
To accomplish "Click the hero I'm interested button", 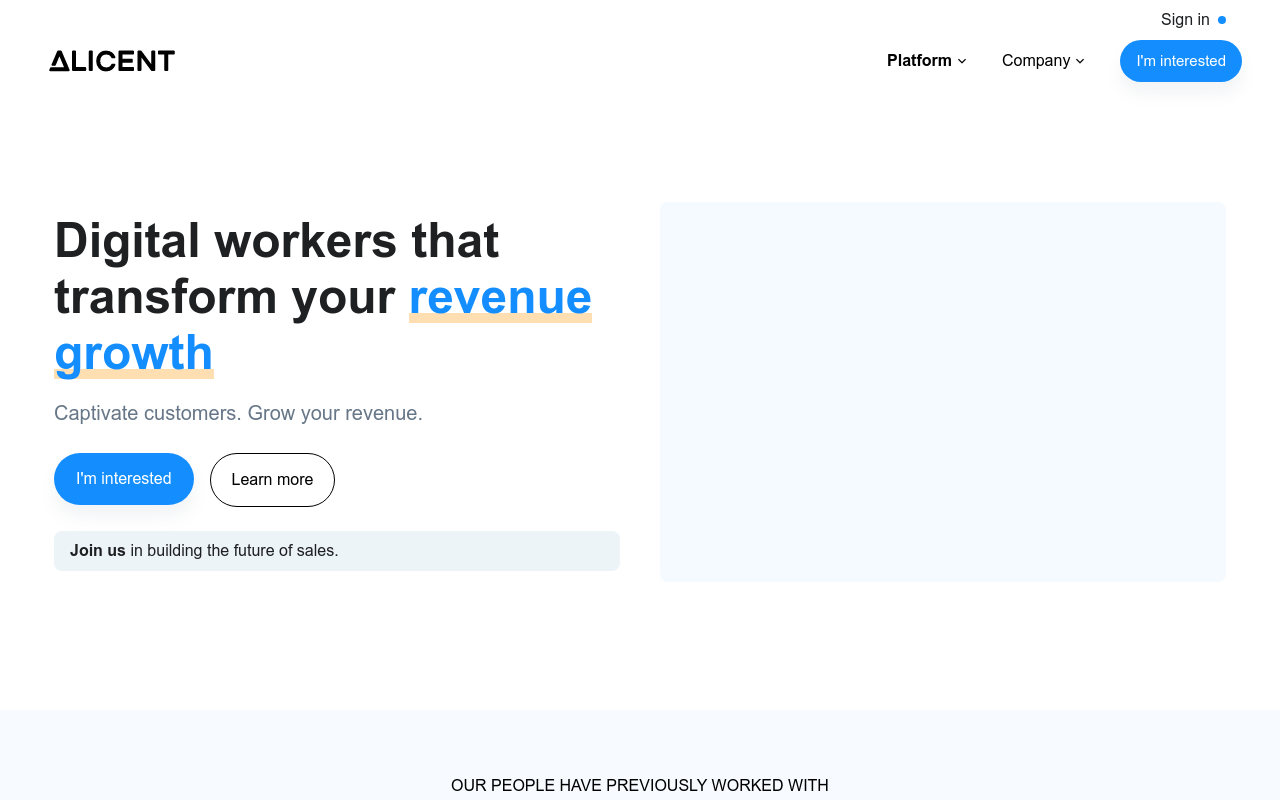I will pyautogui.click(x=124, y=479).
